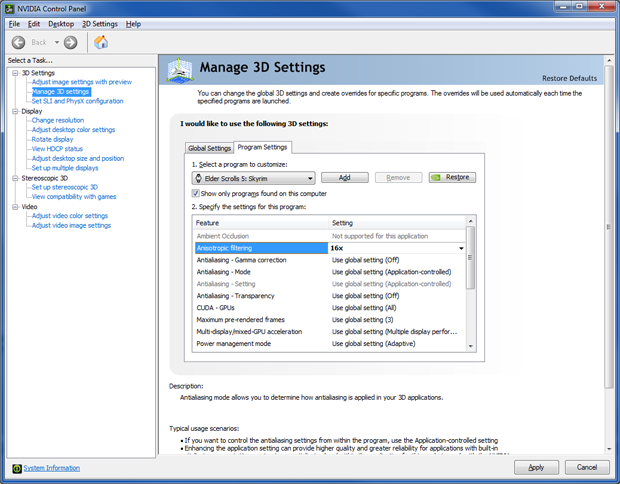Select the Program Settings tab
The height and width of the screenshot is (484, 620).
(x=263, y=147)
